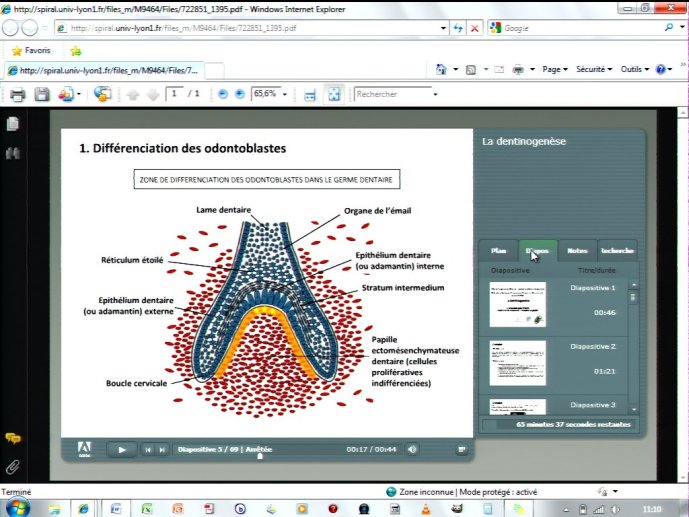Select Diapositive 1 thumbnail

[518, 304]
